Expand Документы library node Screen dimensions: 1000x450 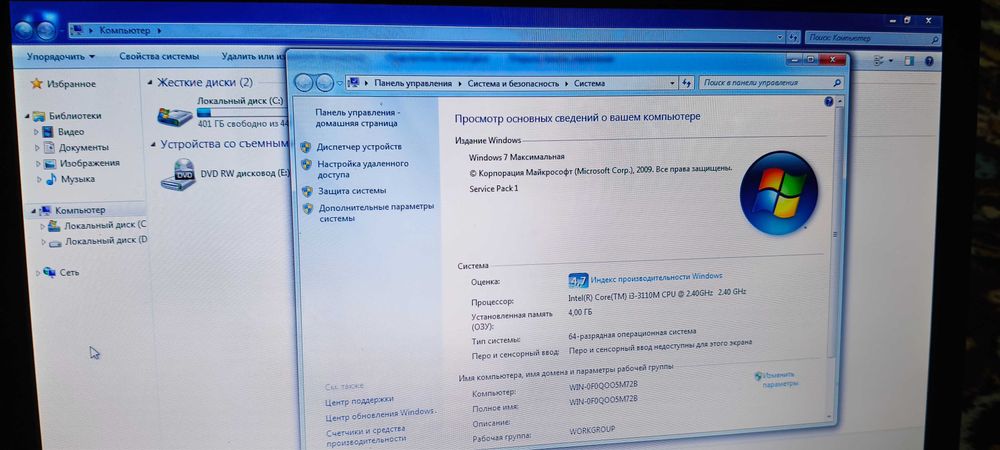37,148
